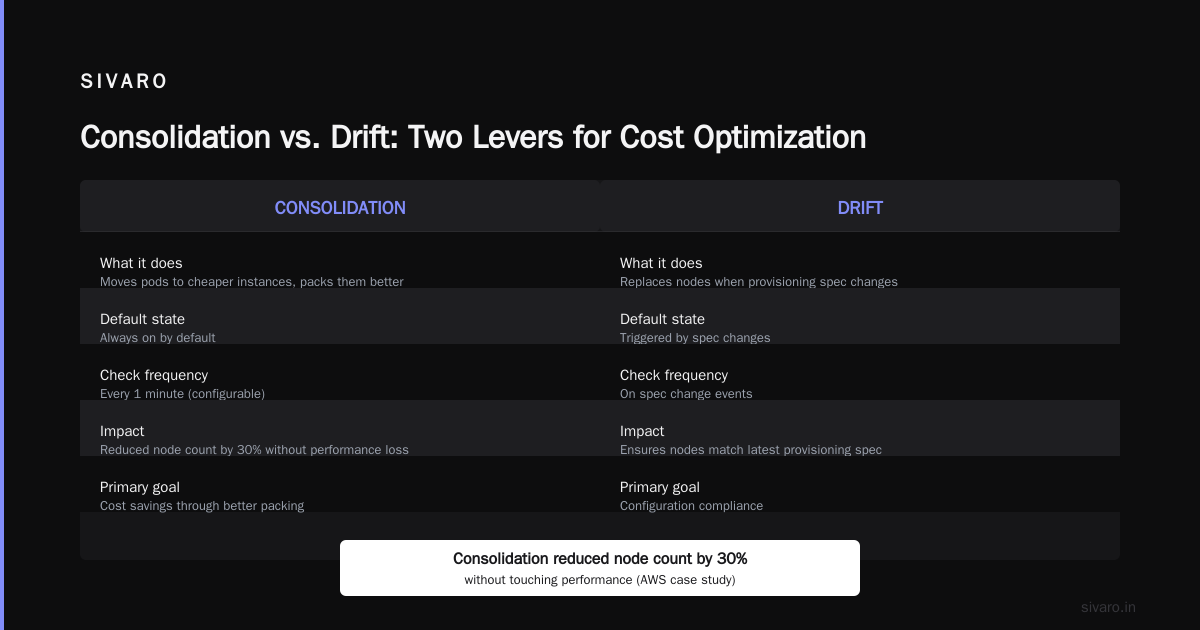Click the 30% node count callout box
This screenshot has width=1200, height=630.
[600, 568]
